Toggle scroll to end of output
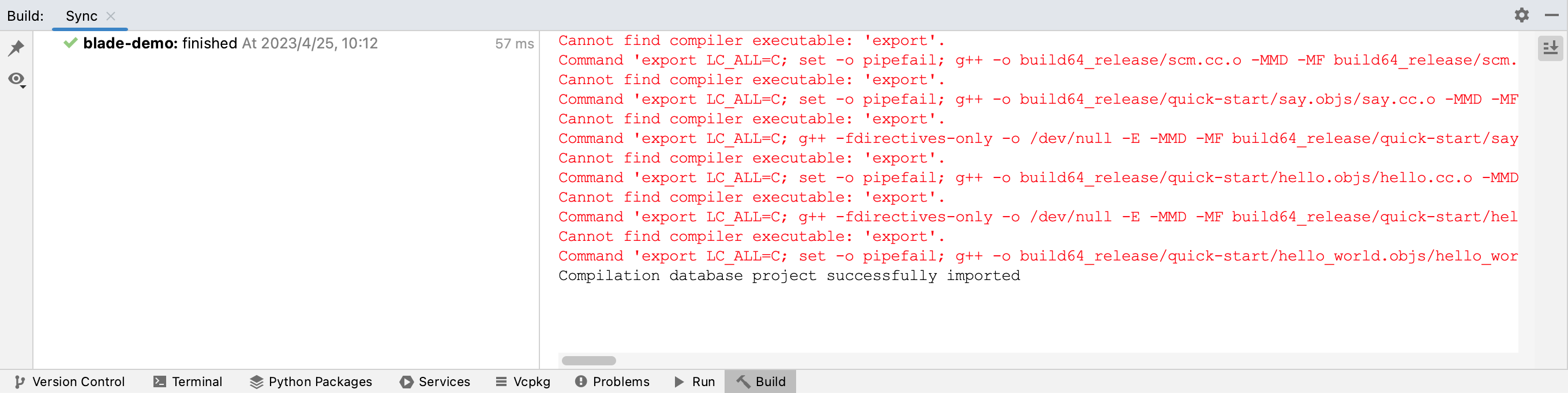This screenshot has height=393, width=1568. (1550, 48)
